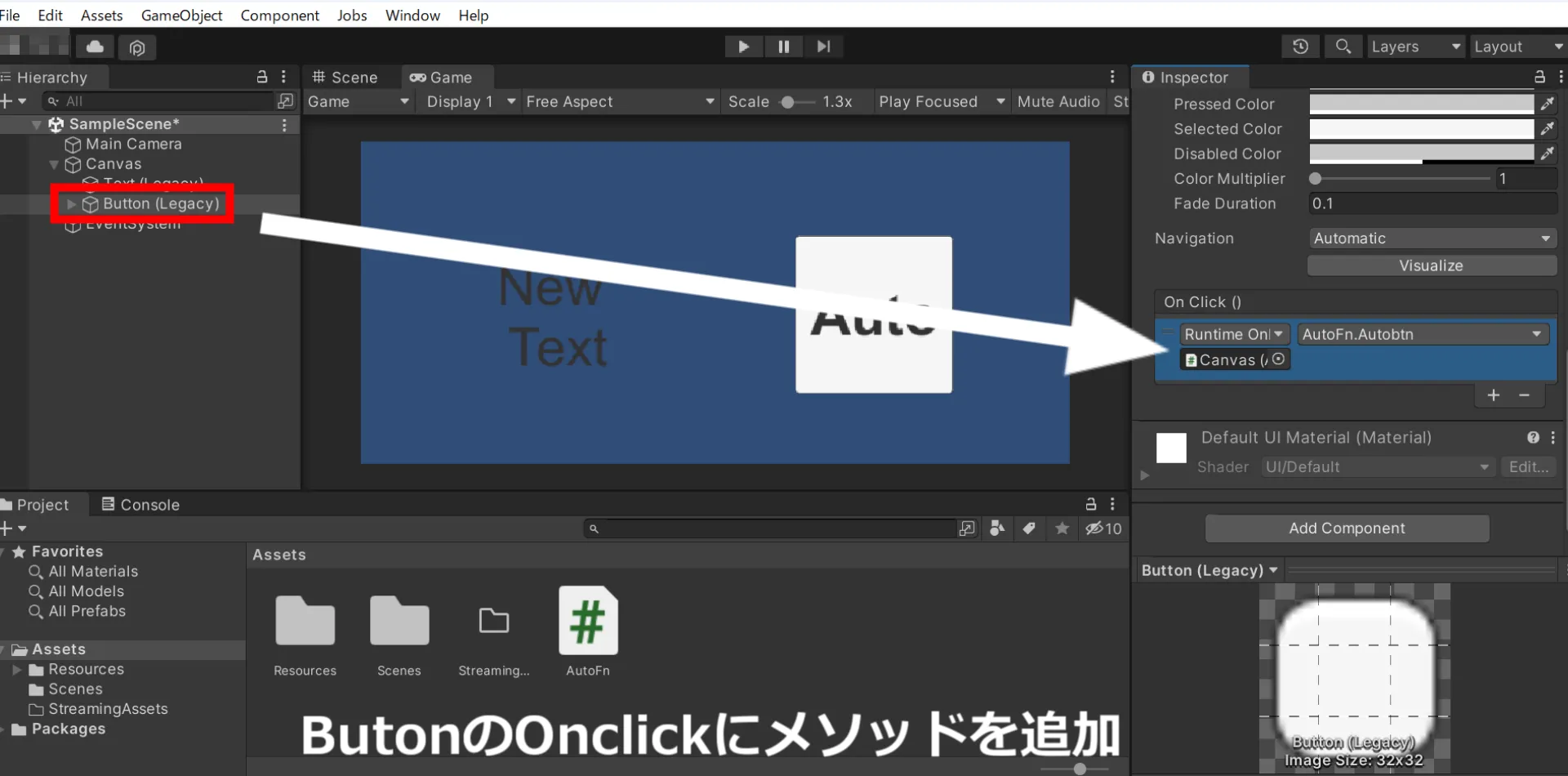Screen dimensions: 1568x776
Task: Open Default UI Material help icon
Action: [1533, 438]
